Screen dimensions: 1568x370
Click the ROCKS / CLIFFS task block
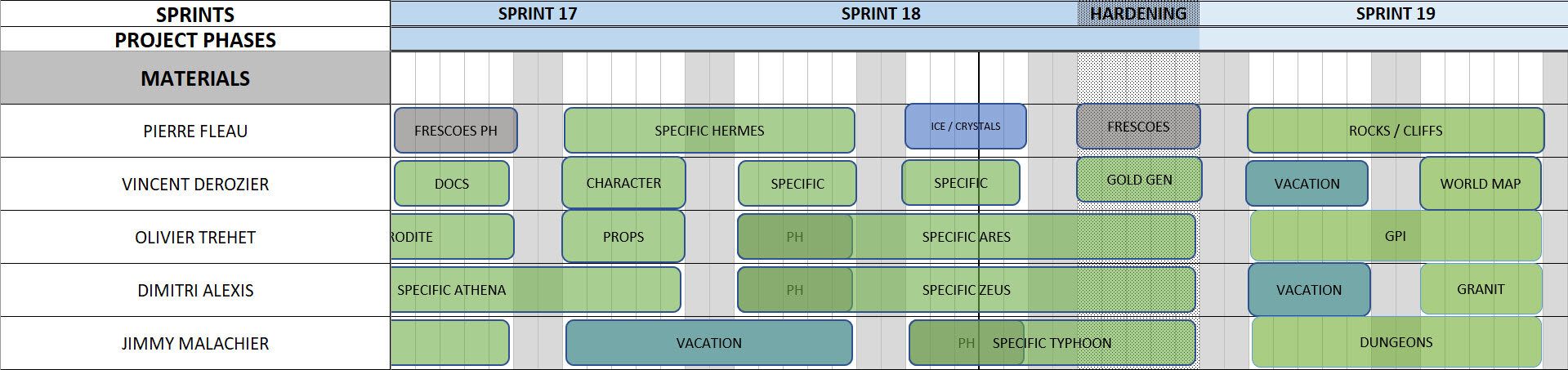click(1396, 131)
